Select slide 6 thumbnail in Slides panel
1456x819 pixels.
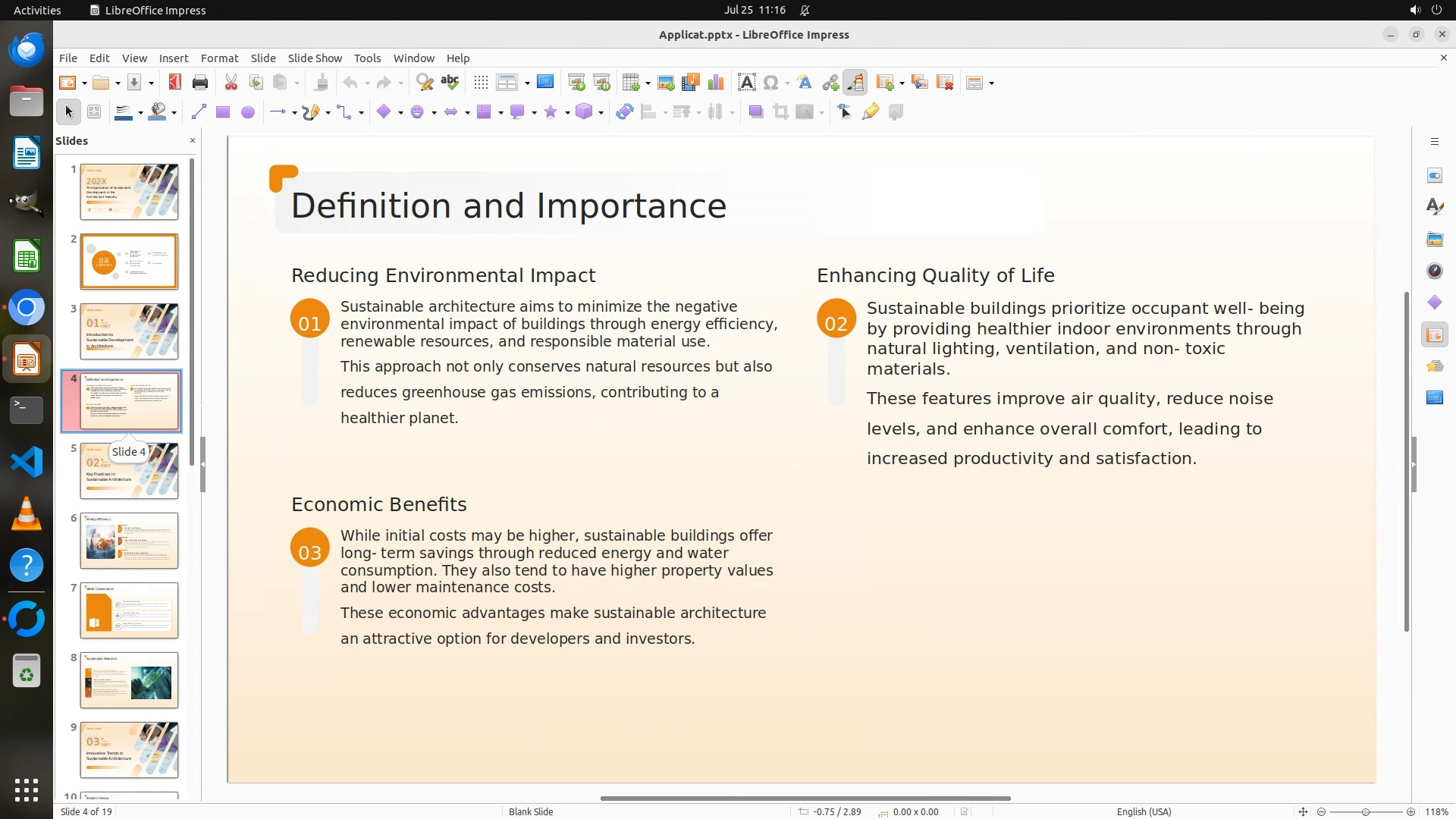click(x=129, y=541)
